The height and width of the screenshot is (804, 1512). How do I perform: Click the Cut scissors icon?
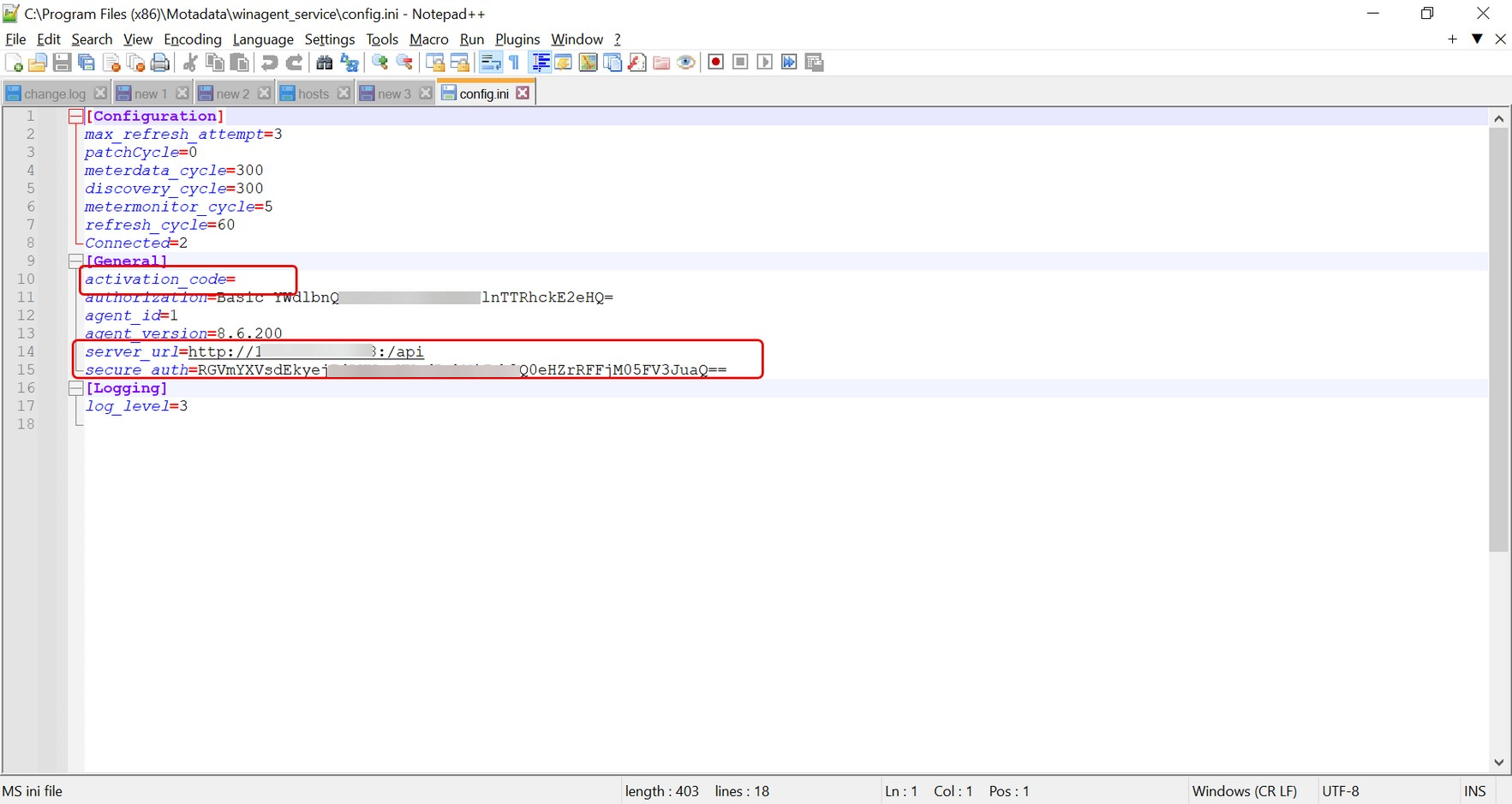tap(190, 63)
